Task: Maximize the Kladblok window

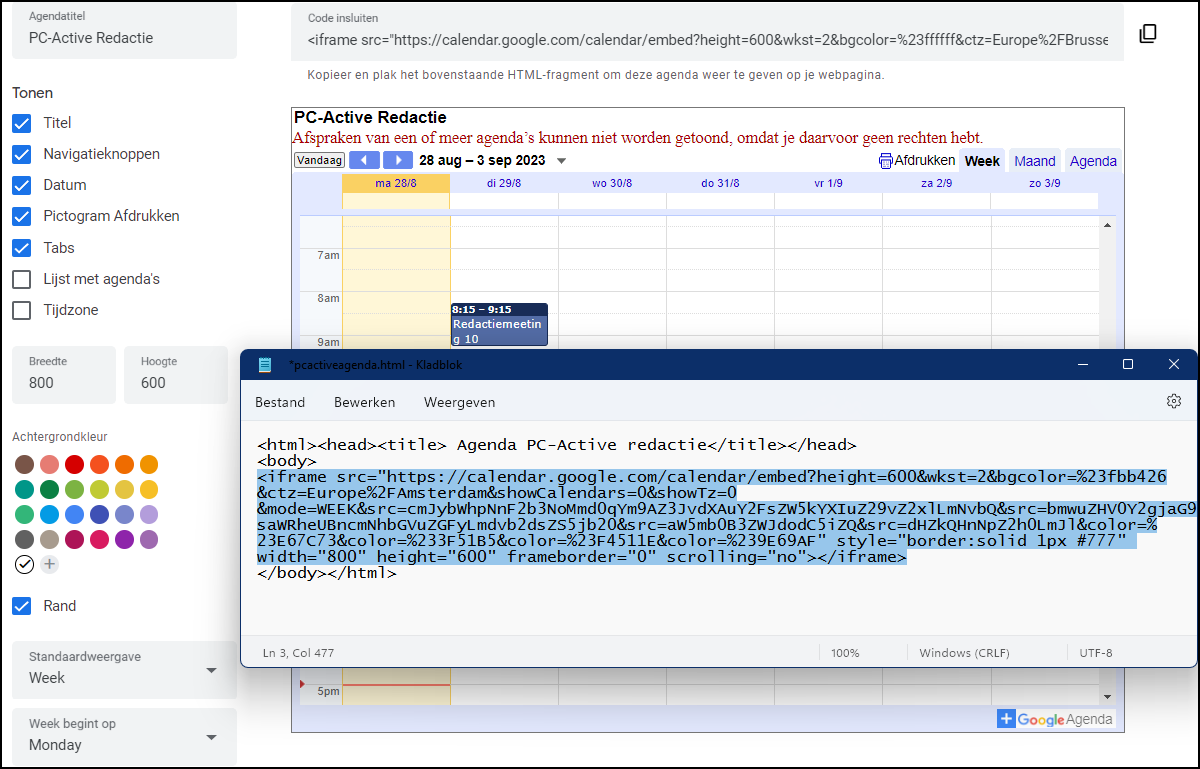Action: [x=1128, y=365]
